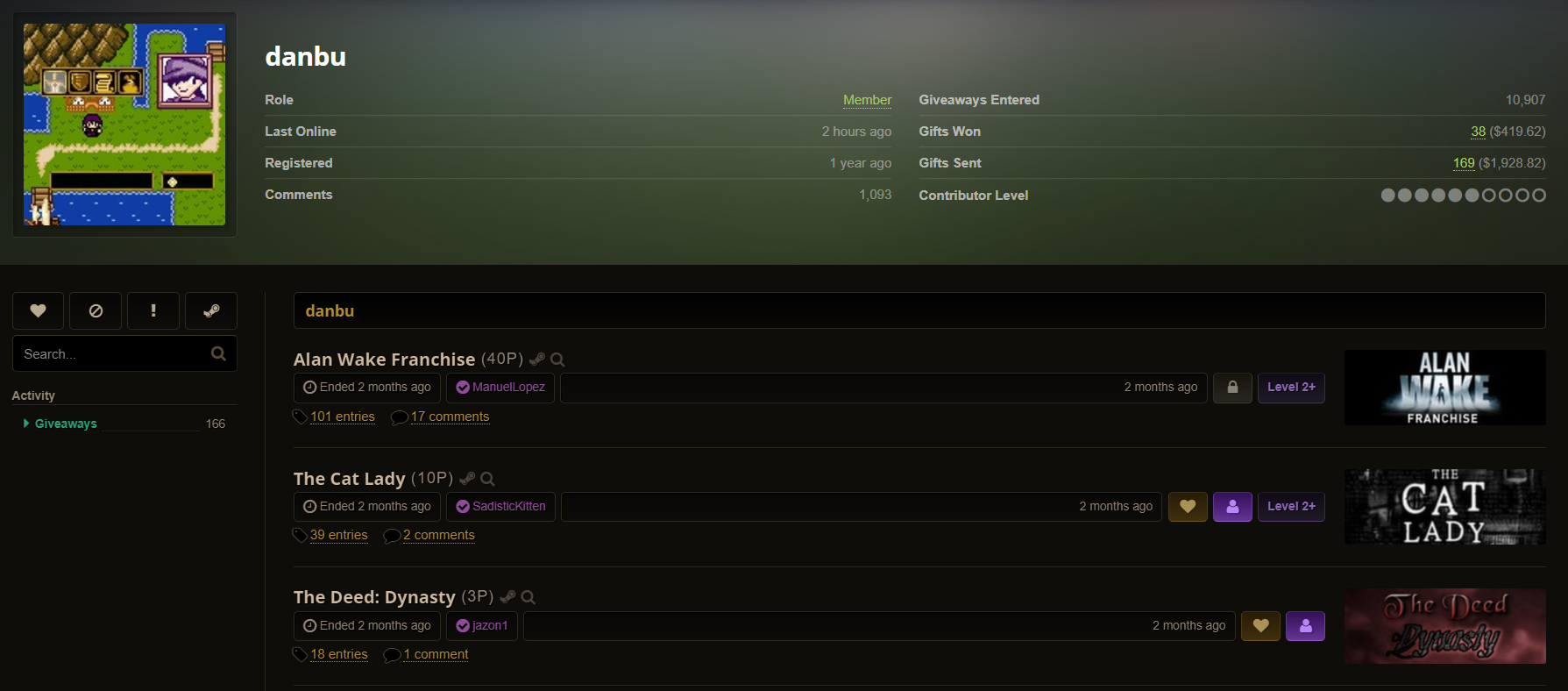1568x691 pixels.
Task: View 1 comment on The Deed: Dynasty
Action: tap(436, 654)
